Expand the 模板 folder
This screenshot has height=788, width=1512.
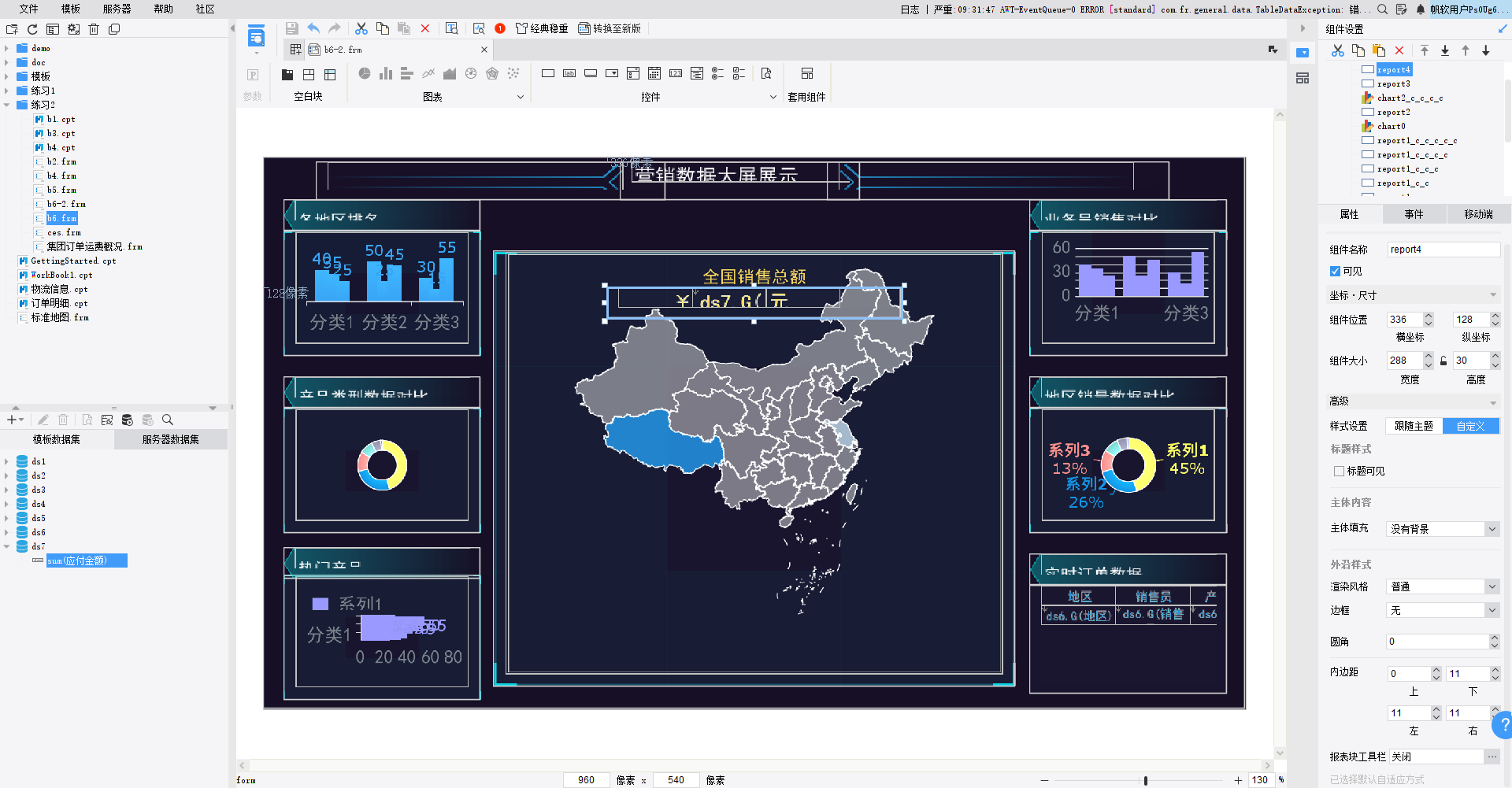pos(6,76)
